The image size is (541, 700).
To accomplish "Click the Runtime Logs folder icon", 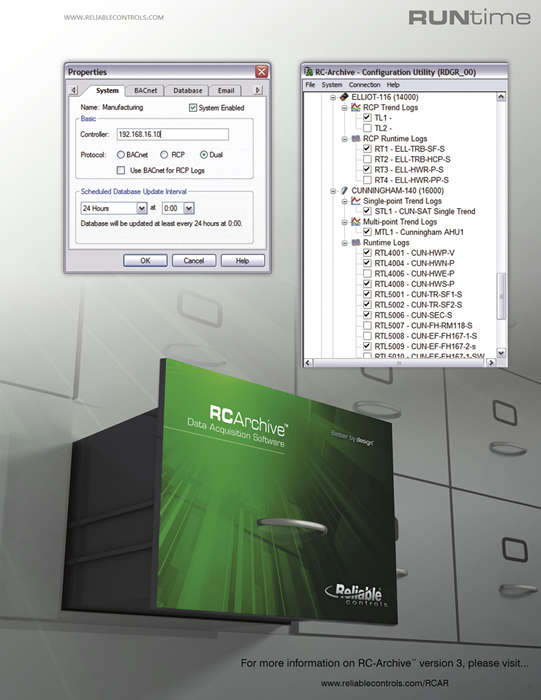I will [x=356, y=242].
